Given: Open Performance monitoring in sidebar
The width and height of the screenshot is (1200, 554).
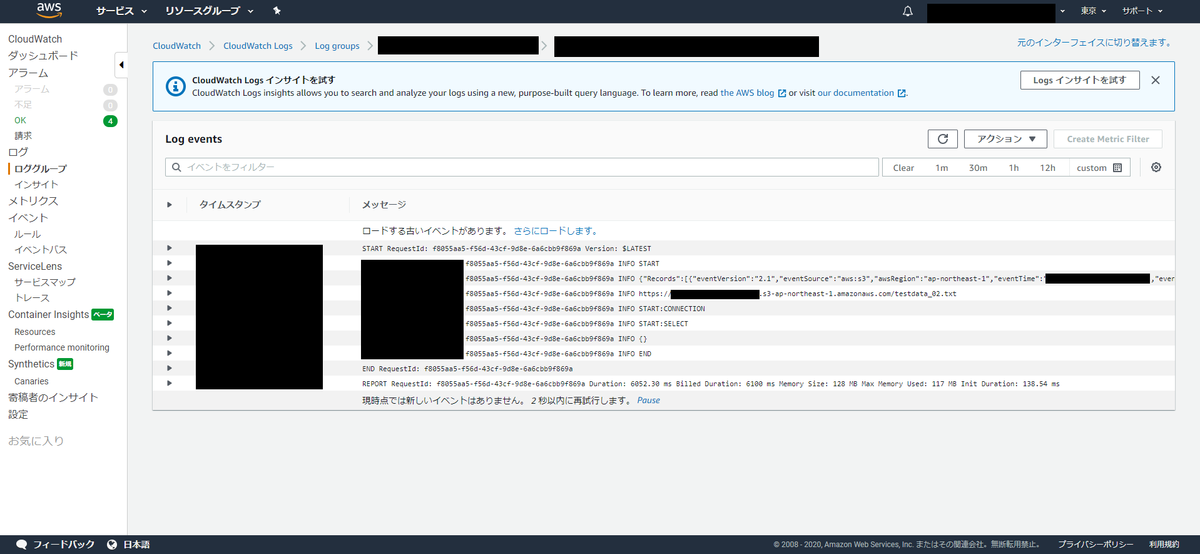Looking at the screenshot, I should tap(62, 347).
